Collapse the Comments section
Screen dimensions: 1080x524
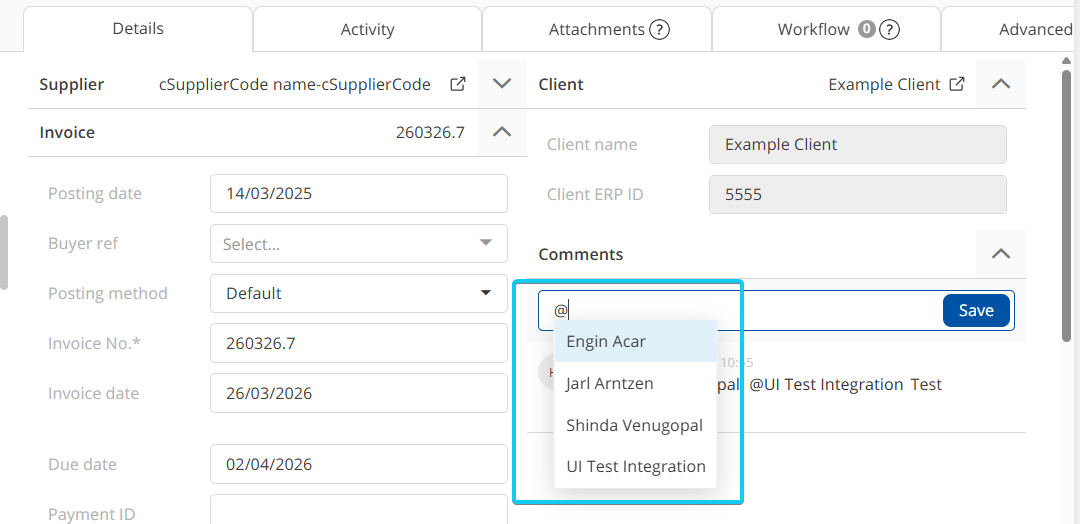click(x=1000, y=254)
